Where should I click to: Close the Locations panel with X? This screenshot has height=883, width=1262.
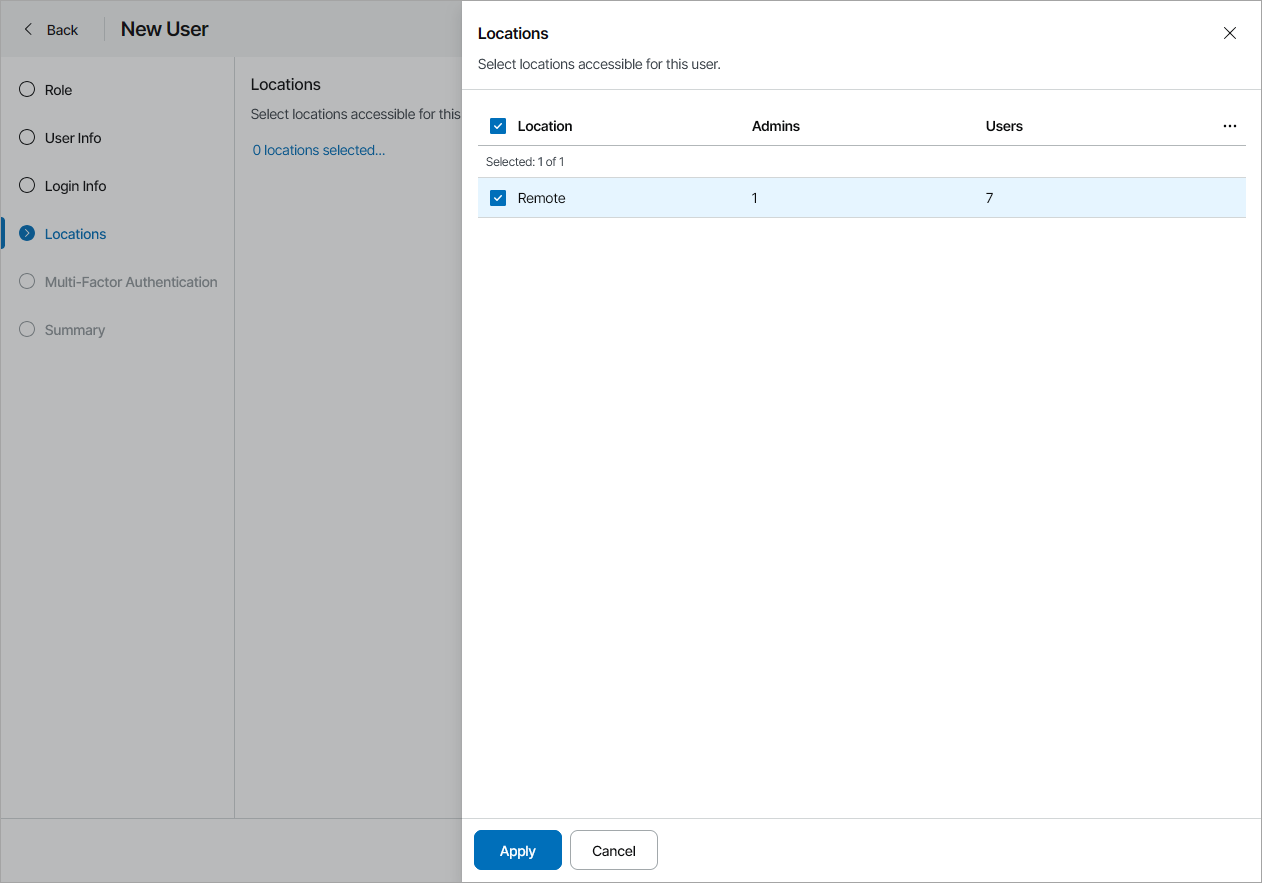pos(1230,33)
